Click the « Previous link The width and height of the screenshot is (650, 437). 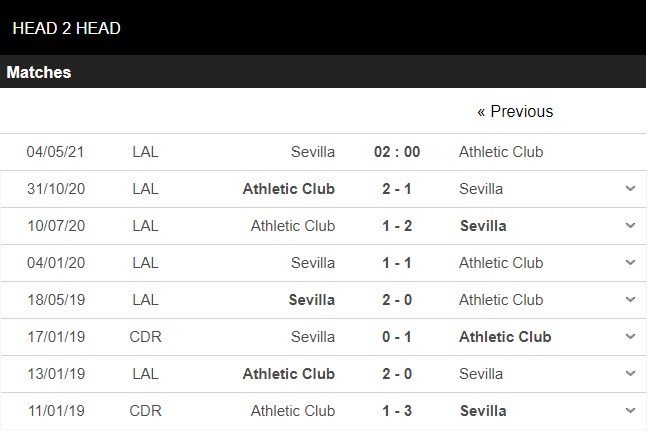(x=515, y=112)
